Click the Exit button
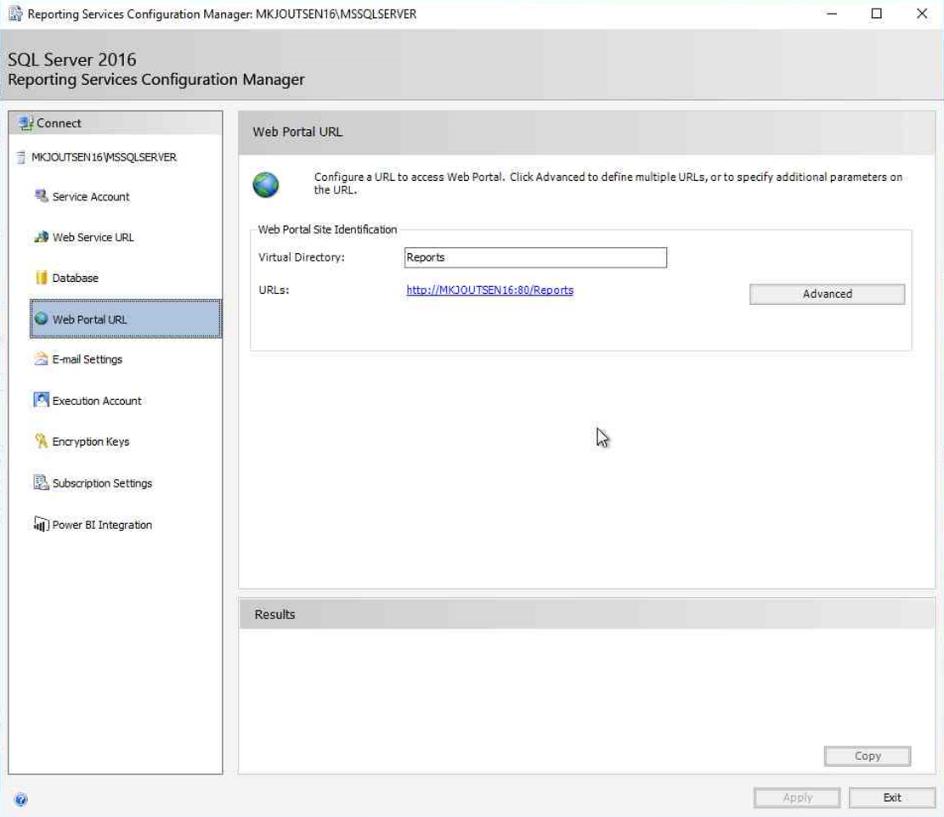The width and height of the screenshot is (944, 817). [x=892, y=797]
